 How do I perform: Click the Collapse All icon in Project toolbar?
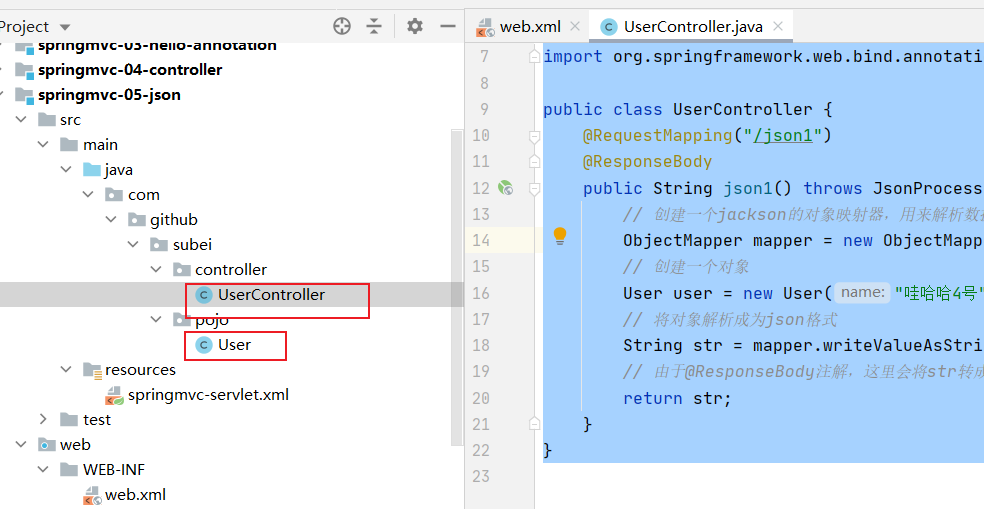374,26
